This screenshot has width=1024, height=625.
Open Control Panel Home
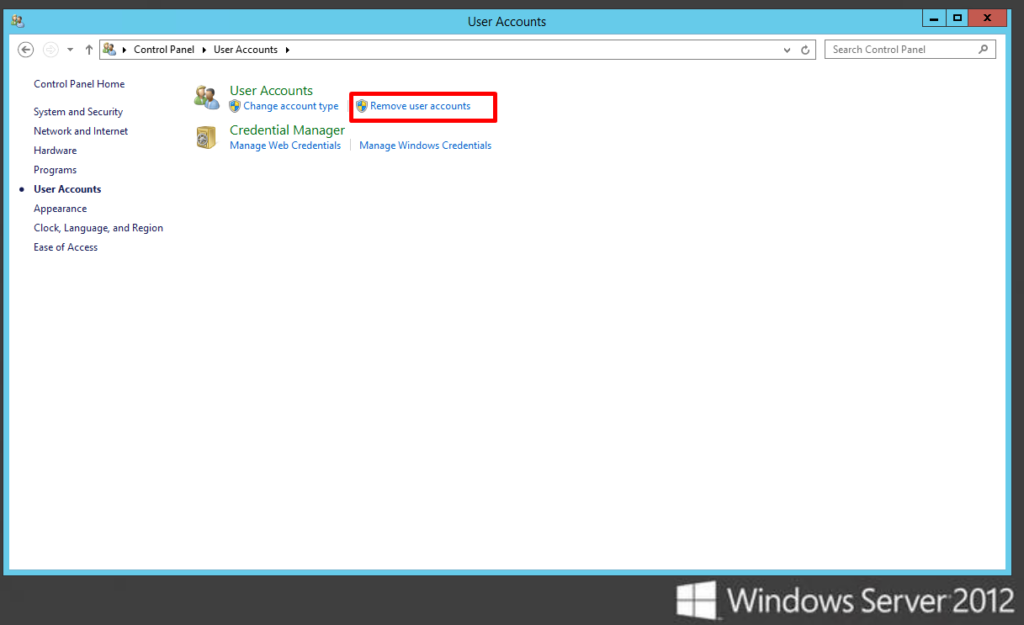pyautogui.click(x=79, y=84)
